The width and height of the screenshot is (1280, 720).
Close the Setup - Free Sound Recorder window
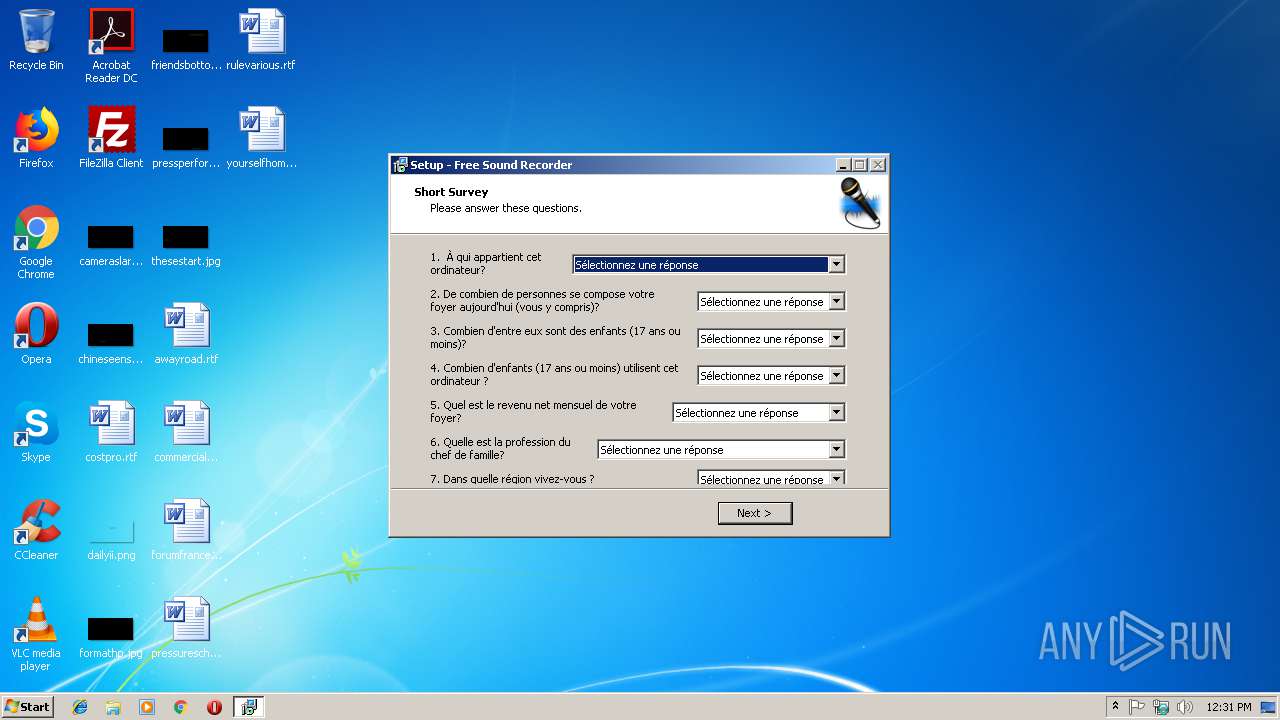point(877,165)
